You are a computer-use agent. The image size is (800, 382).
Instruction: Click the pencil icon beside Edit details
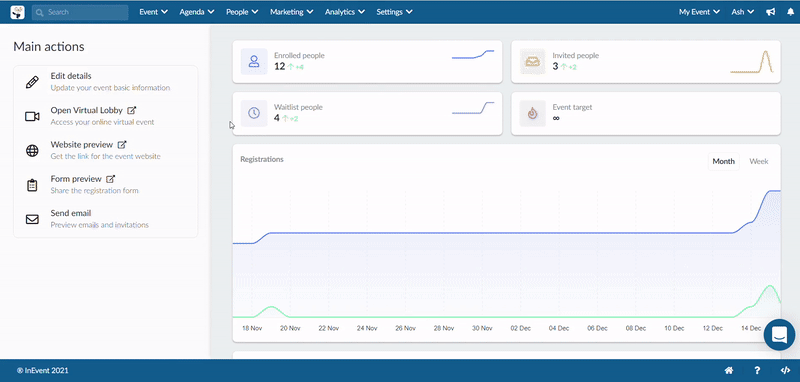click(32, 82)
